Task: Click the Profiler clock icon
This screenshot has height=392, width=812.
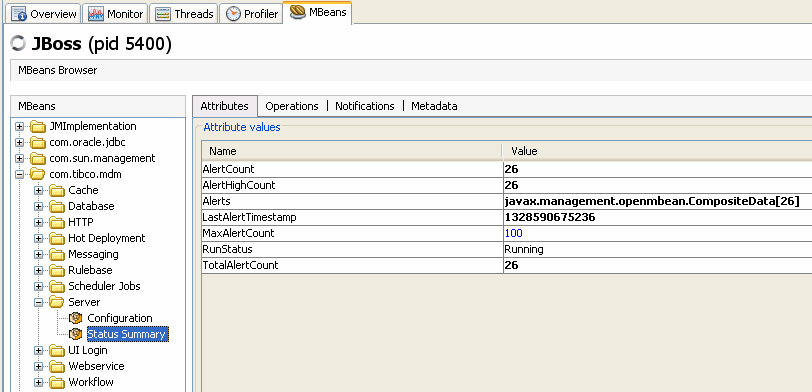Action: (233, 14)
